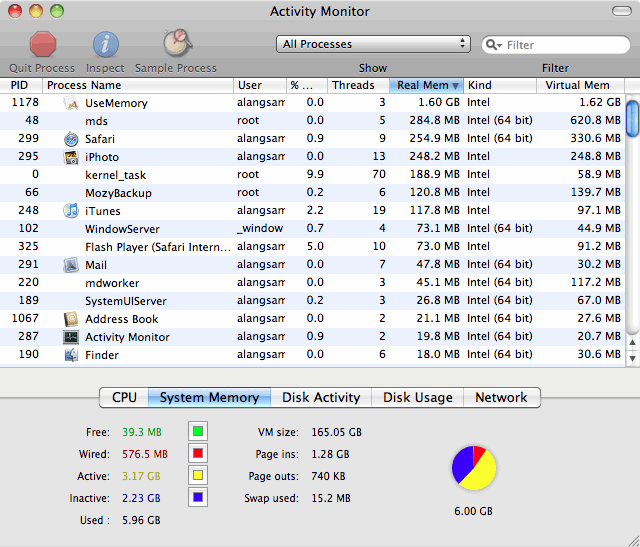Screen dimensions: 640x547
Task: Select the SystemUIServer process row
Action: (x=312, y=300)
